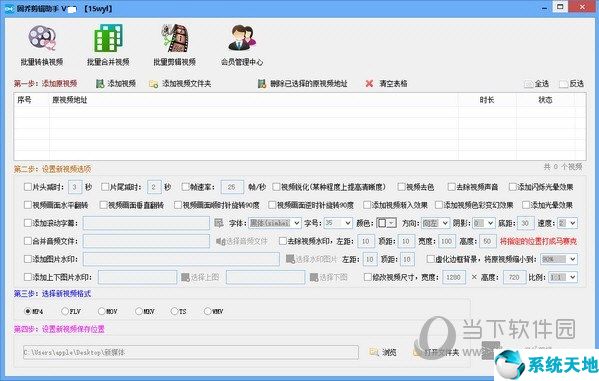Select the MOV format radio button
Viewport: 599px width, 381px height.
click(101, 311)
